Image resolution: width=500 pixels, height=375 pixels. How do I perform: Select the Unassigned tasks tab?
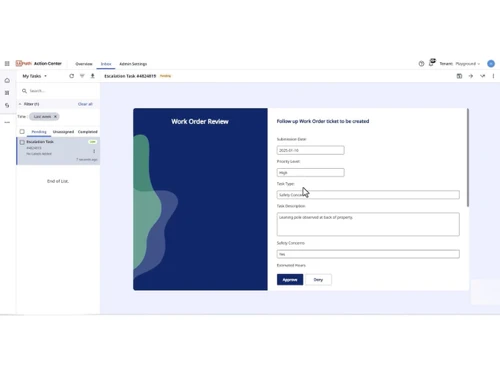pos(63,132)
